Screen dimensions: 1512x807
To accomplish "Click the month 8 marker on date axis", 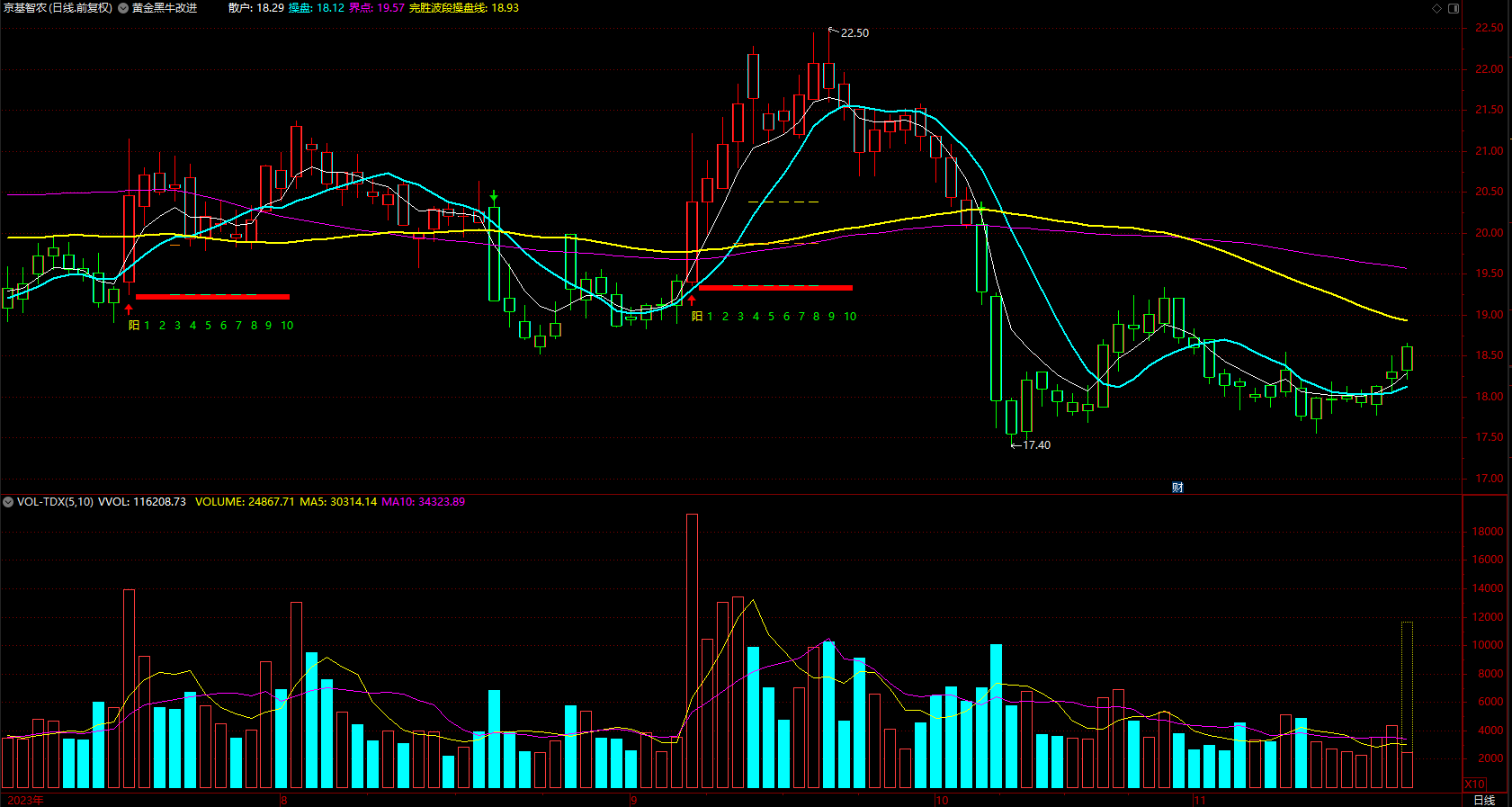I will 284,800.
